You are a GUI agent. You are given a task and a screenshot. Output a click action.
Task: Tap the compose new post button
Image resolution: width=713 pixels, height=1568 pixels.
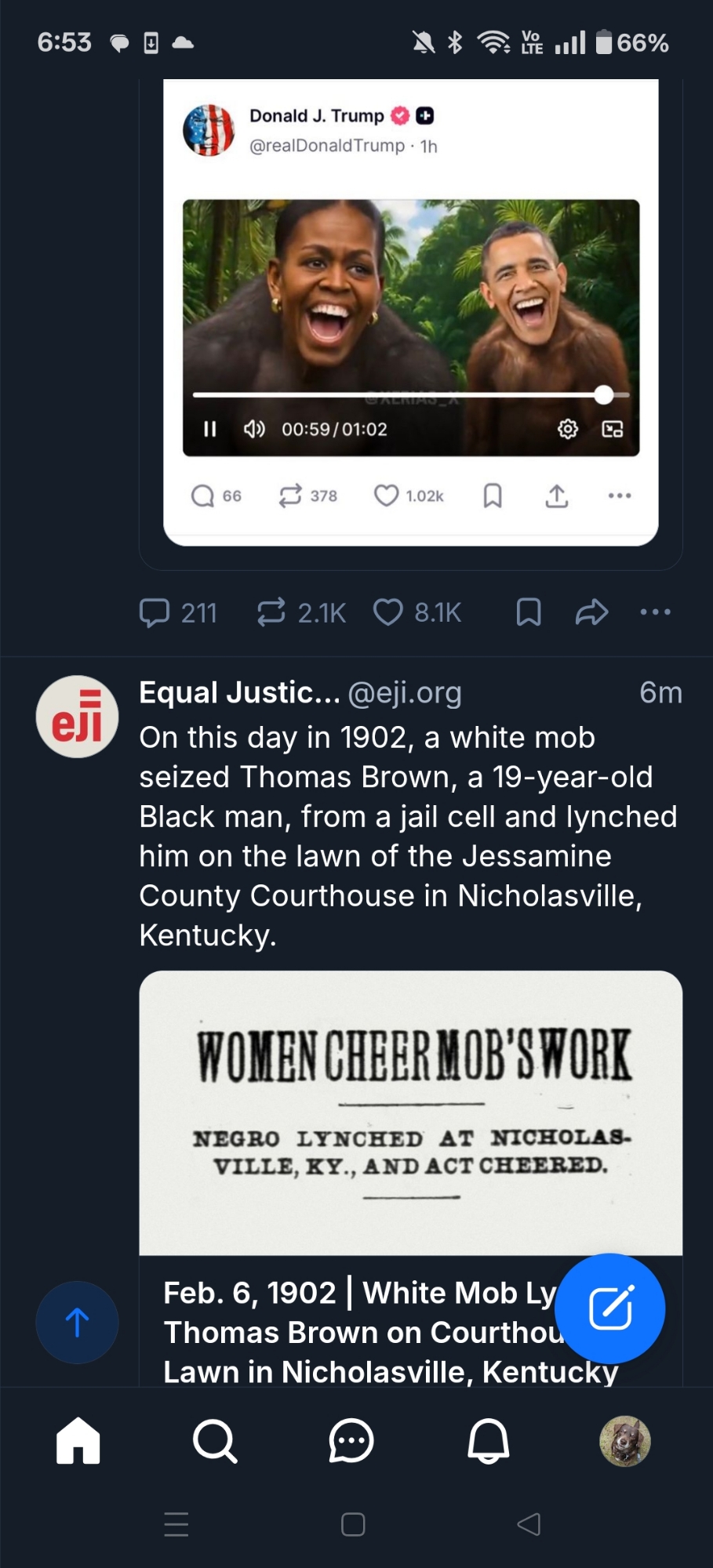(609, 1308)
